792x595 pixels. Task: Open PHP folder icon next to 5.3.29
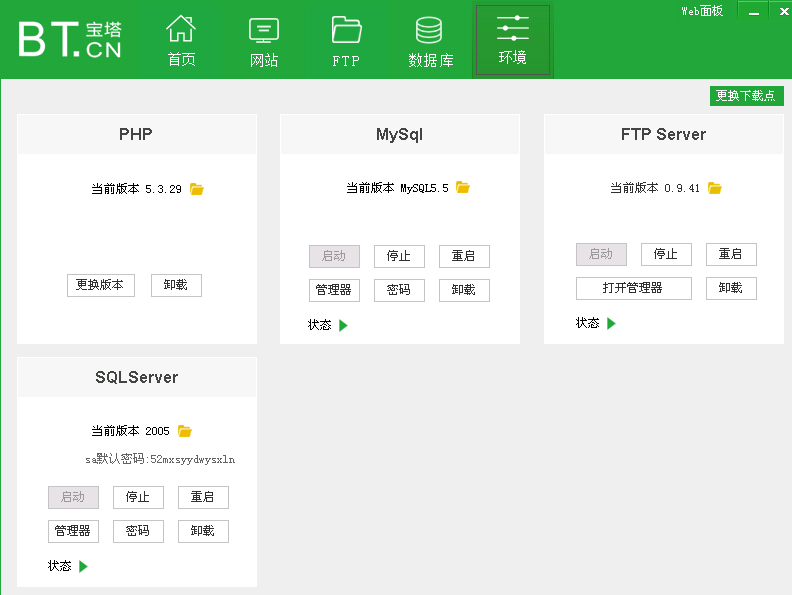pyautogui.click(x=196, y=189)
